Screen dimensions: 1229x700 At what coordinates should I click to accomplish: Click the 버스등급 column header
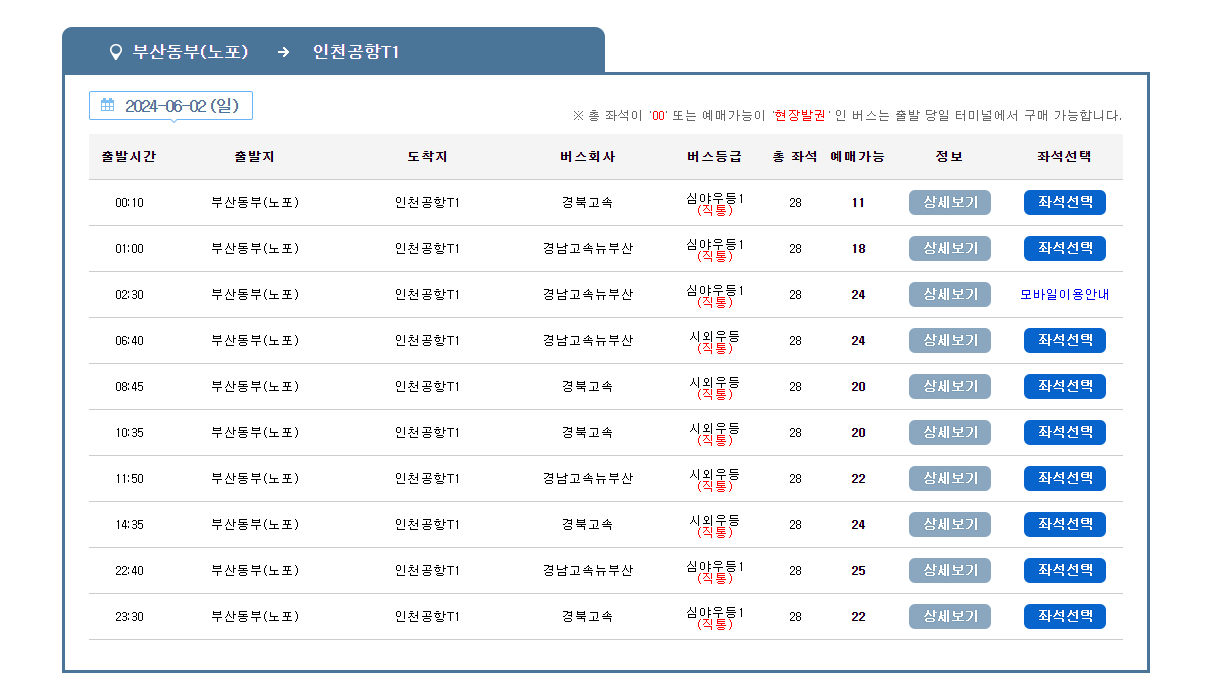pyautogui.click(x=715, y=157)
